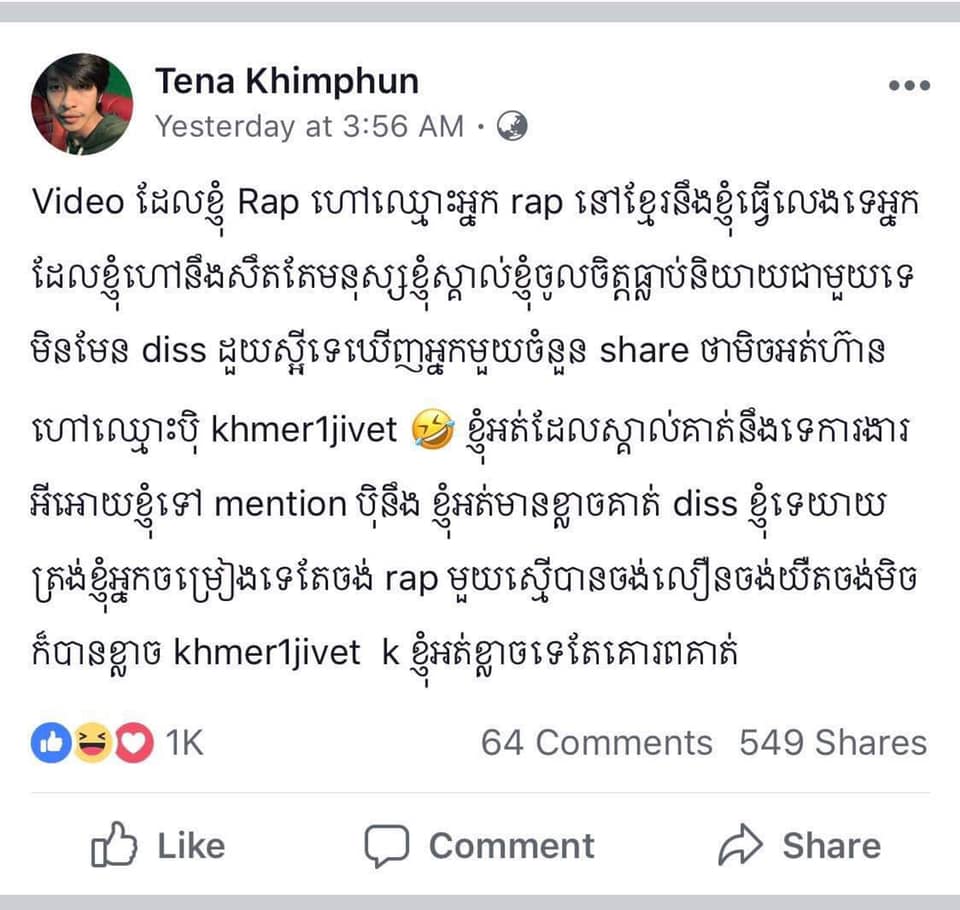Image resolution: width=960 pixels, height=910 pixels.
Task: Open Tena Khimphun's profile picture
Action: (x=82, y=104)
